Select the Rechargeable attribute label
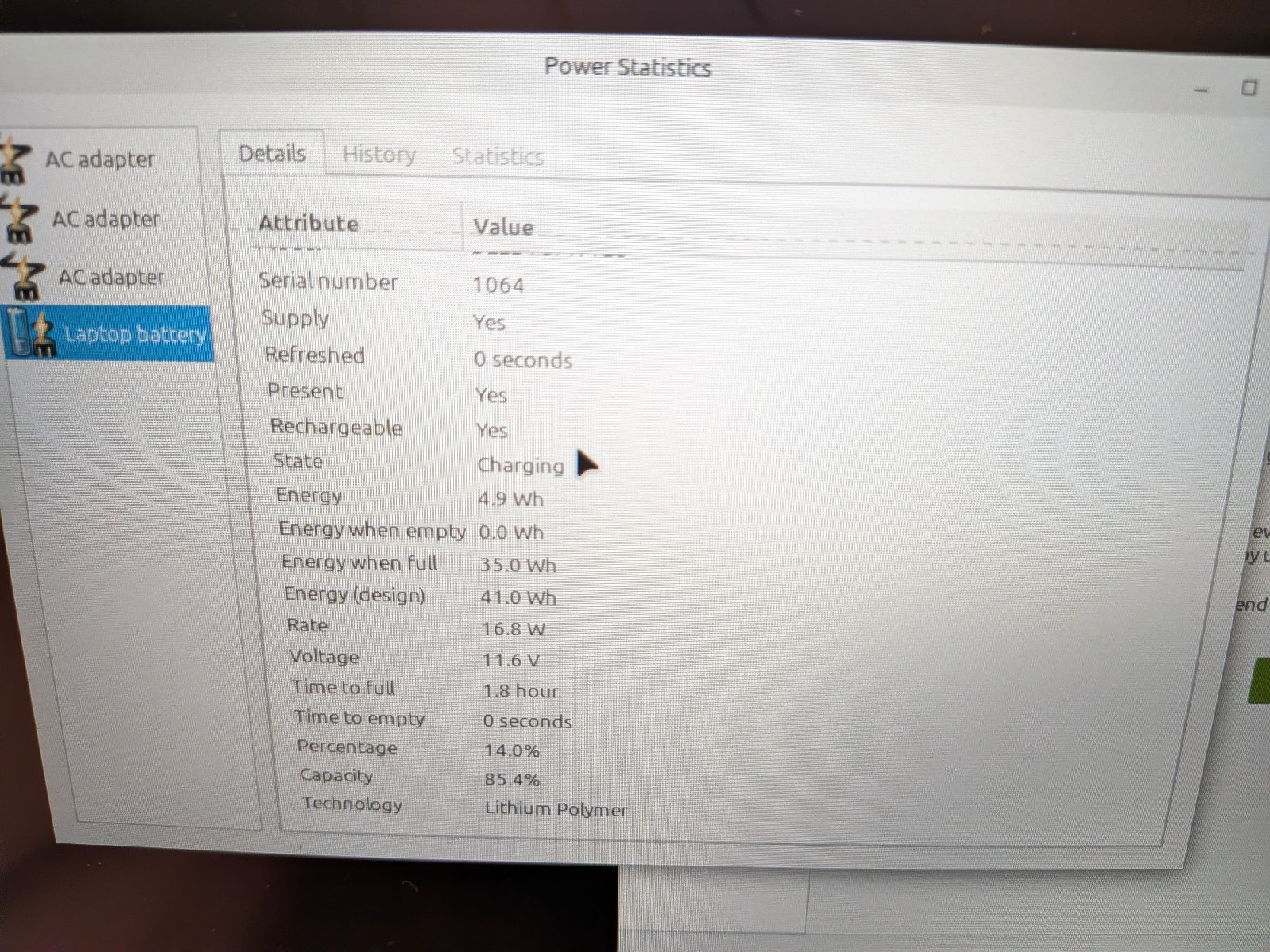This screenshot has width=1270, height=952. point(336,427)
